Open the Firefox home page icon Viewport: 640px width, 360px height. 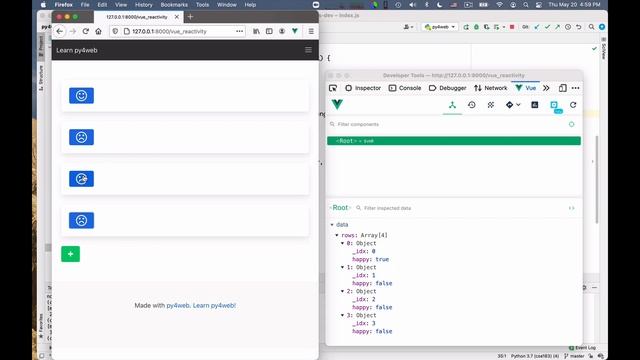[98, 31]
